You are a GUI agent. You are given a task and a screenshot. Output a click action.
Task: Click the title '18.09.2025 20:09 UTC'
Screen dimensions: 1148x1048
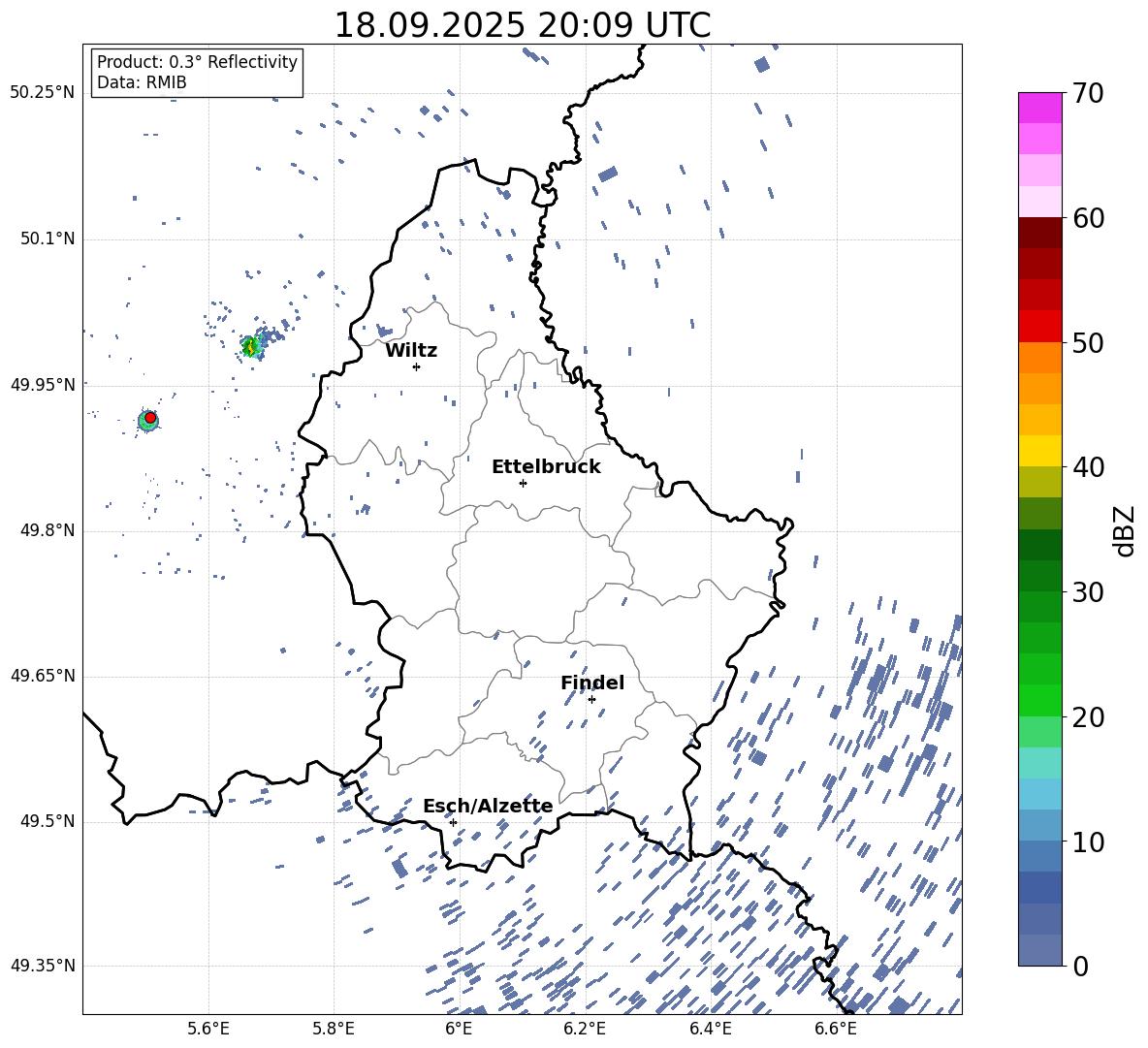tap(522, 25)
